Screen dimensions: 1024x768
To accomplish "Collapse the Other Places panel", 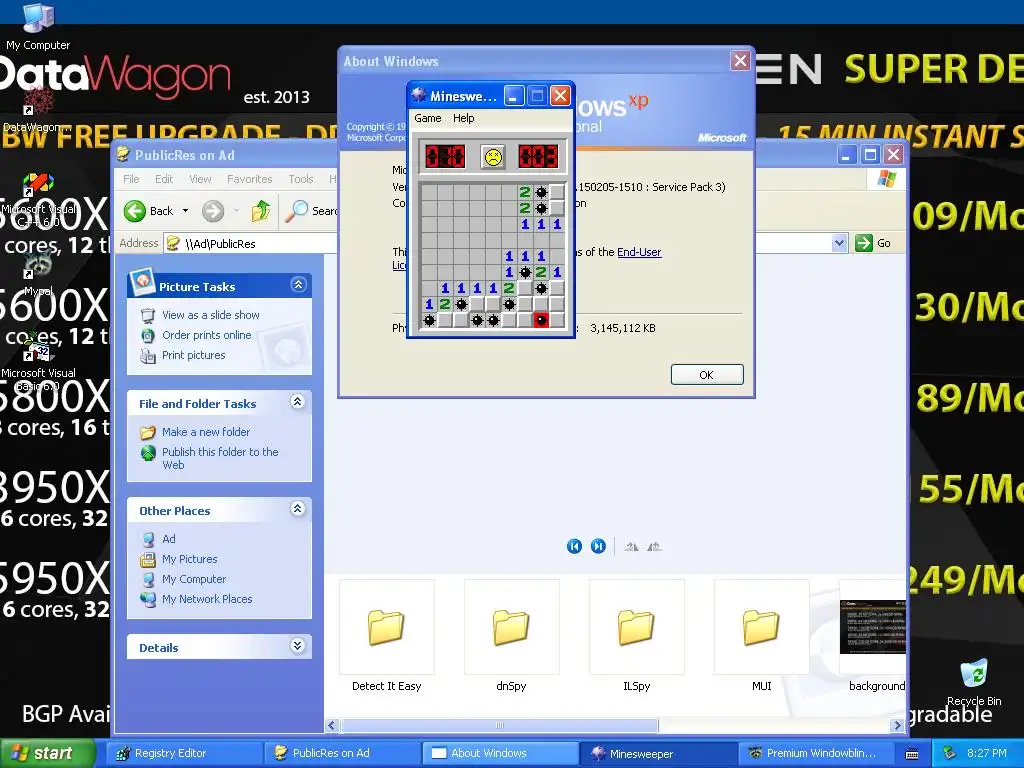I will 298,509.
